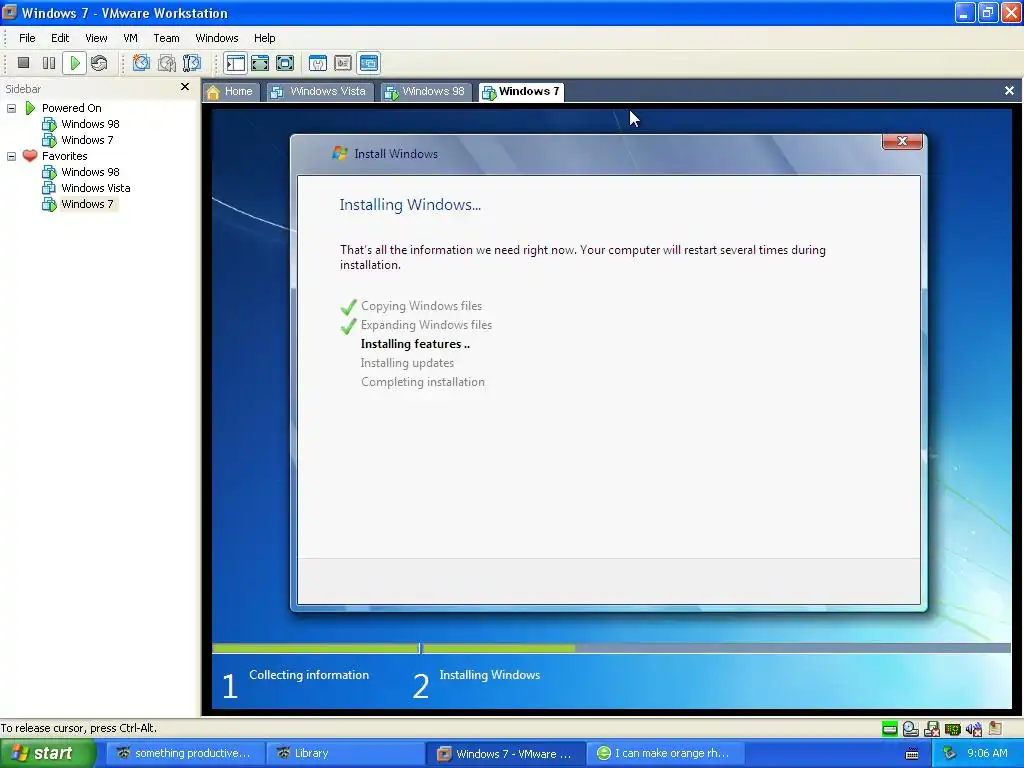Click the Summary view toolbar icon with wrench
Viewport: 1024px width, 768px height.
point(317,63)
